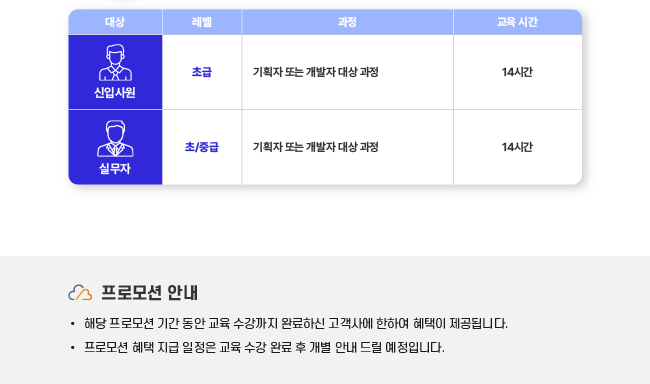The height and width of the screenshot is (384, 650).
Task: Select the 대상 column header
Action: click(x=115, y=22)
